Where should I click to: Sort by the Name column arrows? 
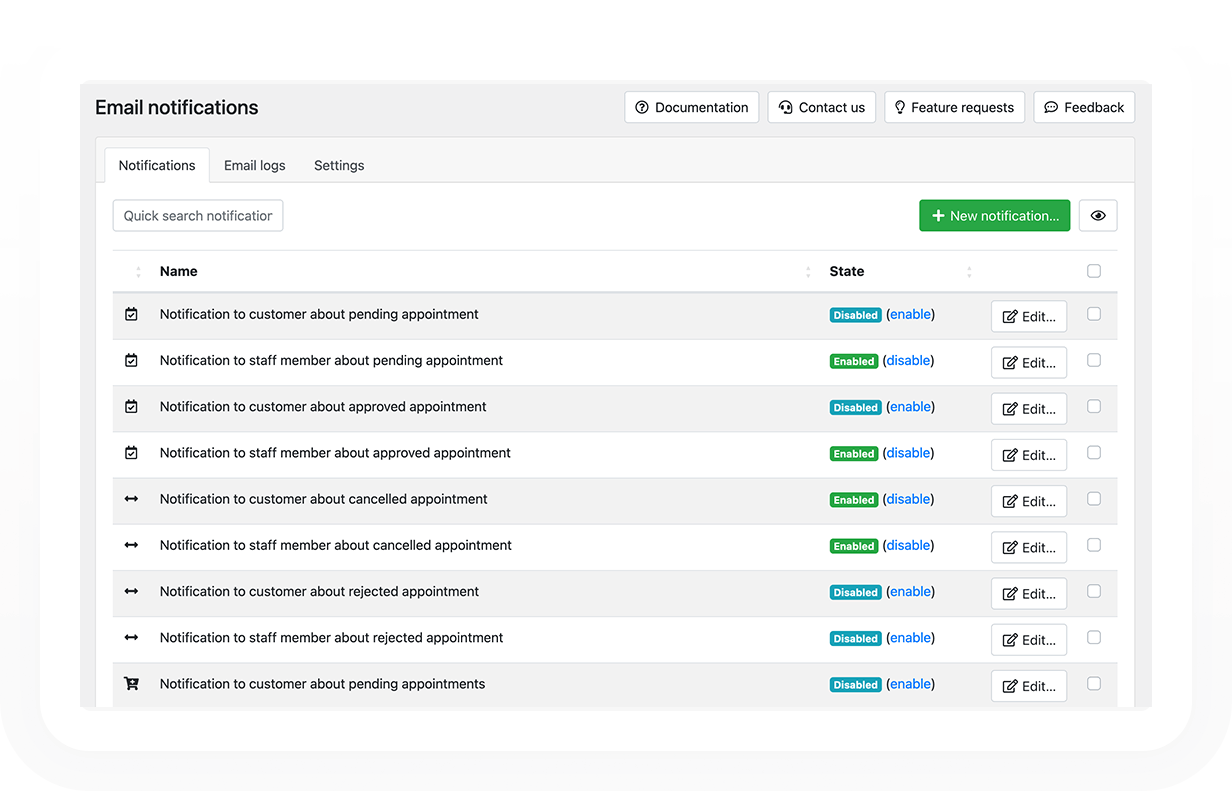(808, 272)
